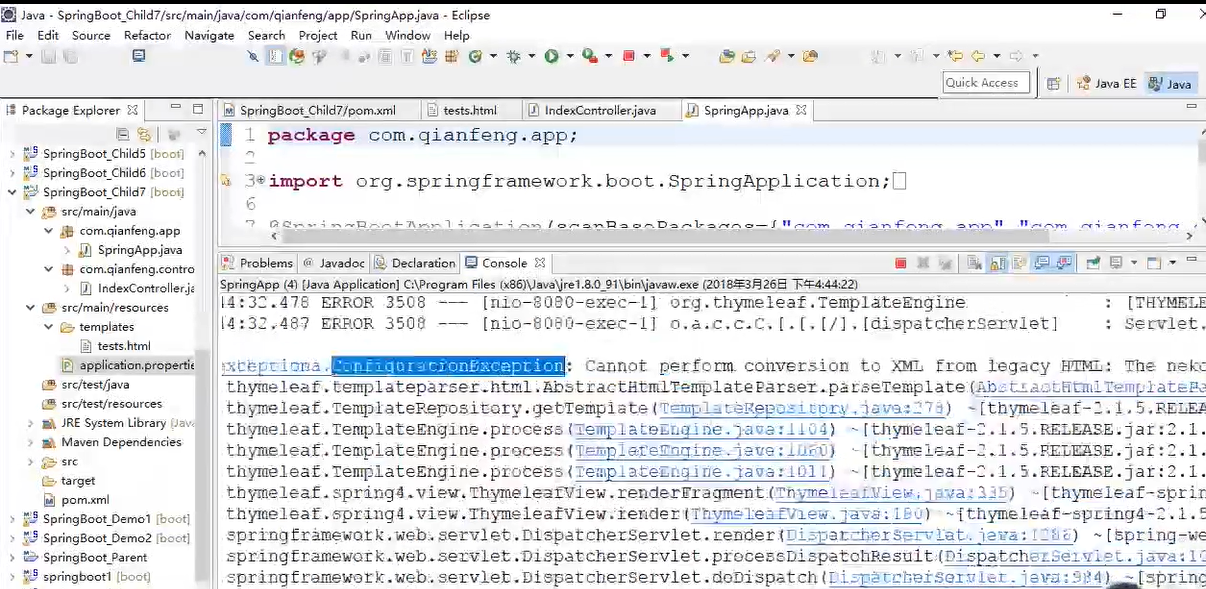Click the Open Type icon in toolbar

(x=727, y=56)
